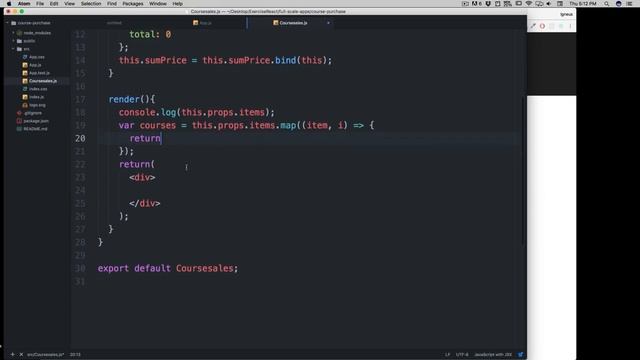Open the View menu
Image resolution: width=640 pixels, height=360 pixels.
[69, 4]
